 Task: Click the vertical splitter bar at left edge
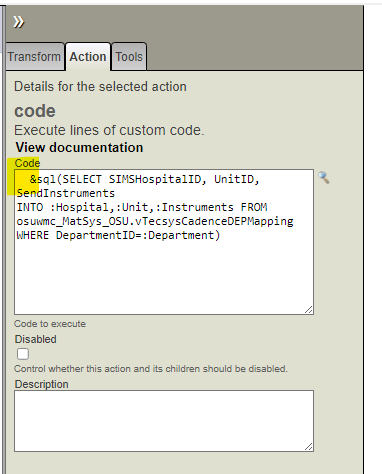point(3,239)
